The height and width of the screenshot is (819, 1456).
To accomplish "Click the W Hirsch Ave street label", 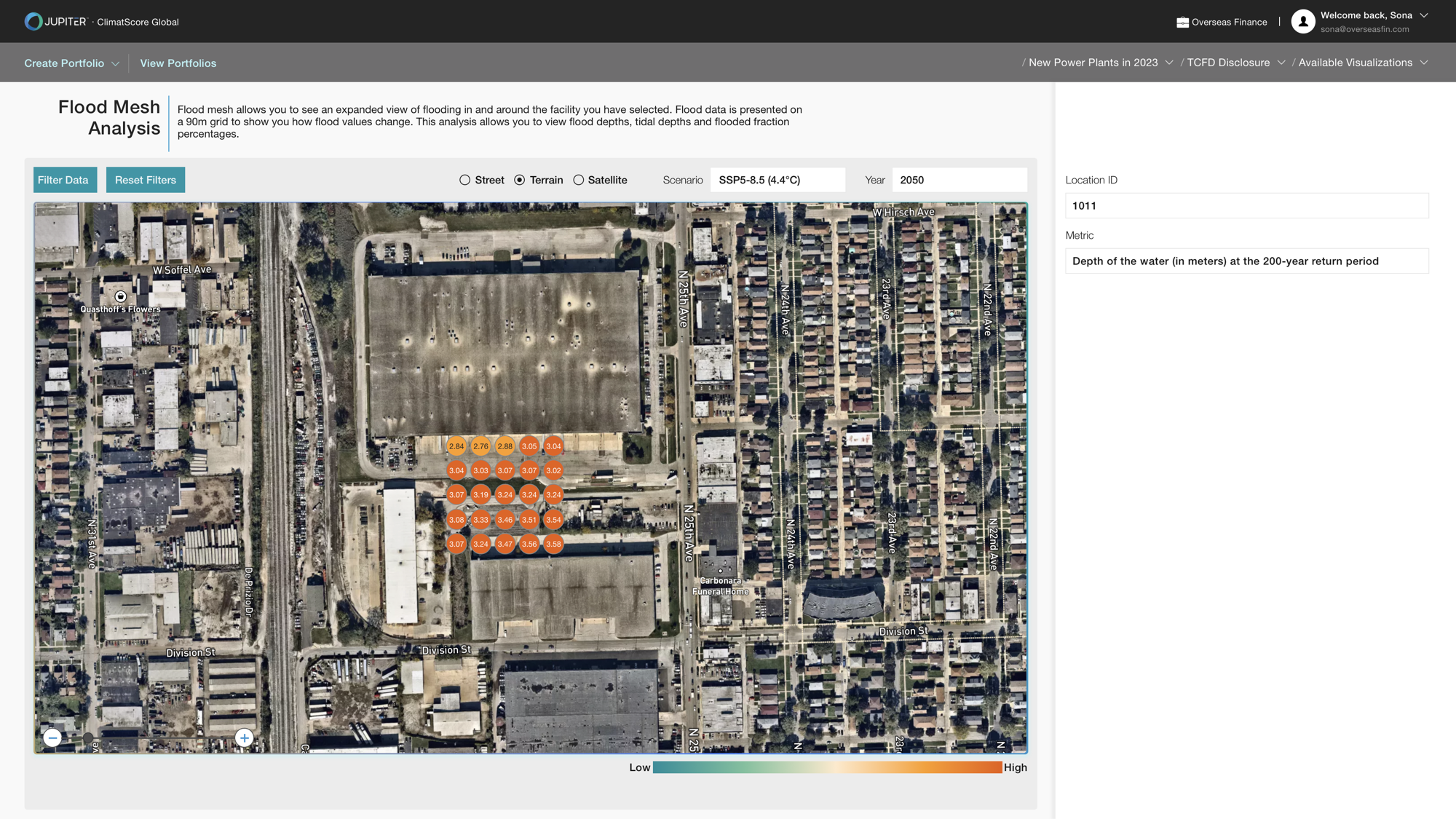I will click(903, 212).
